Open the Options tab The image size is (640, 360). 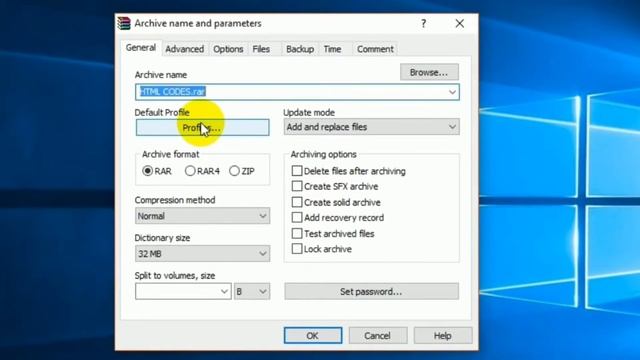pyautogui.click(x=228, y=49)
